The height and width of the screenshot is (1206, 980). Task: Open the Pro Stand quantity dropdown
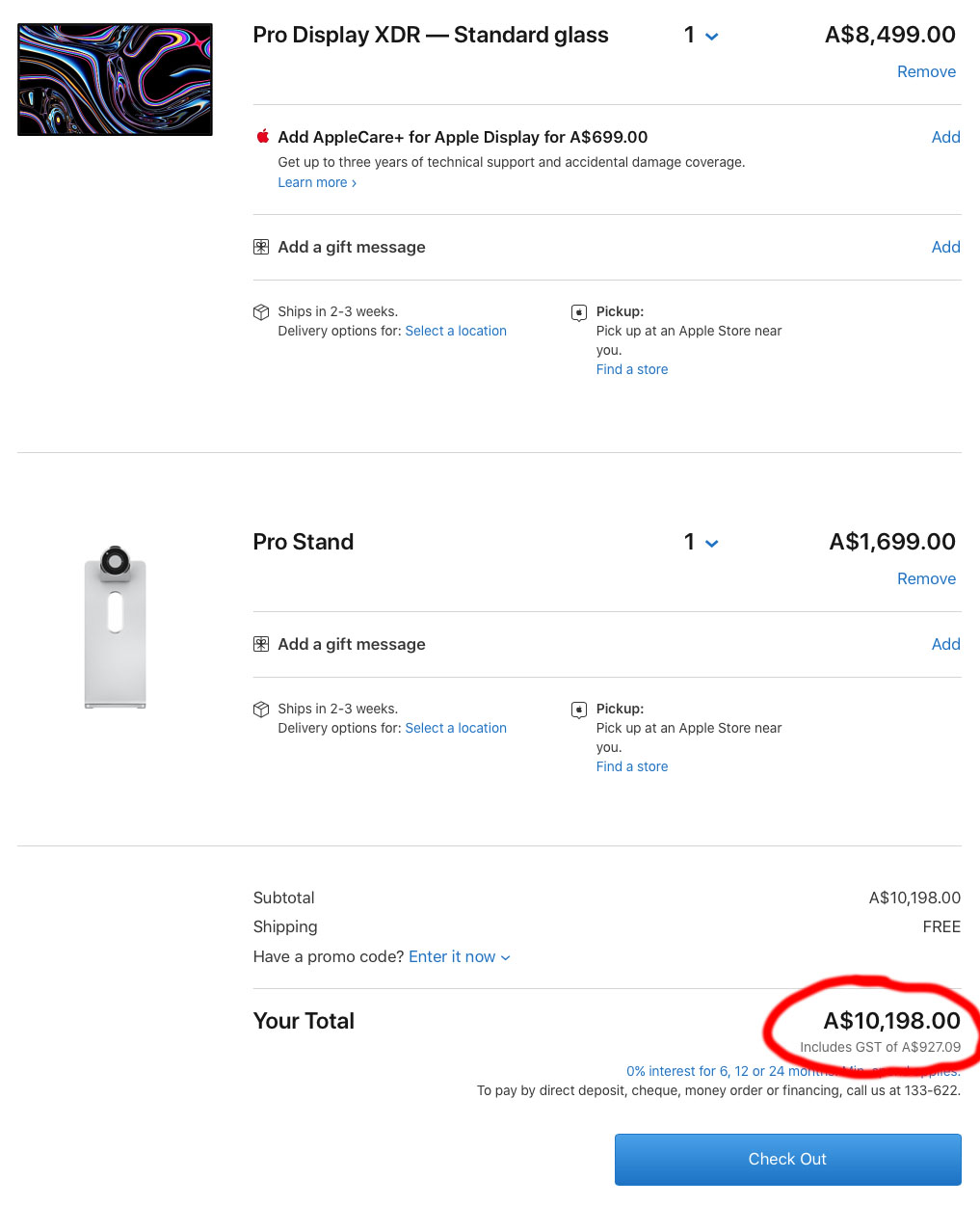701,543
